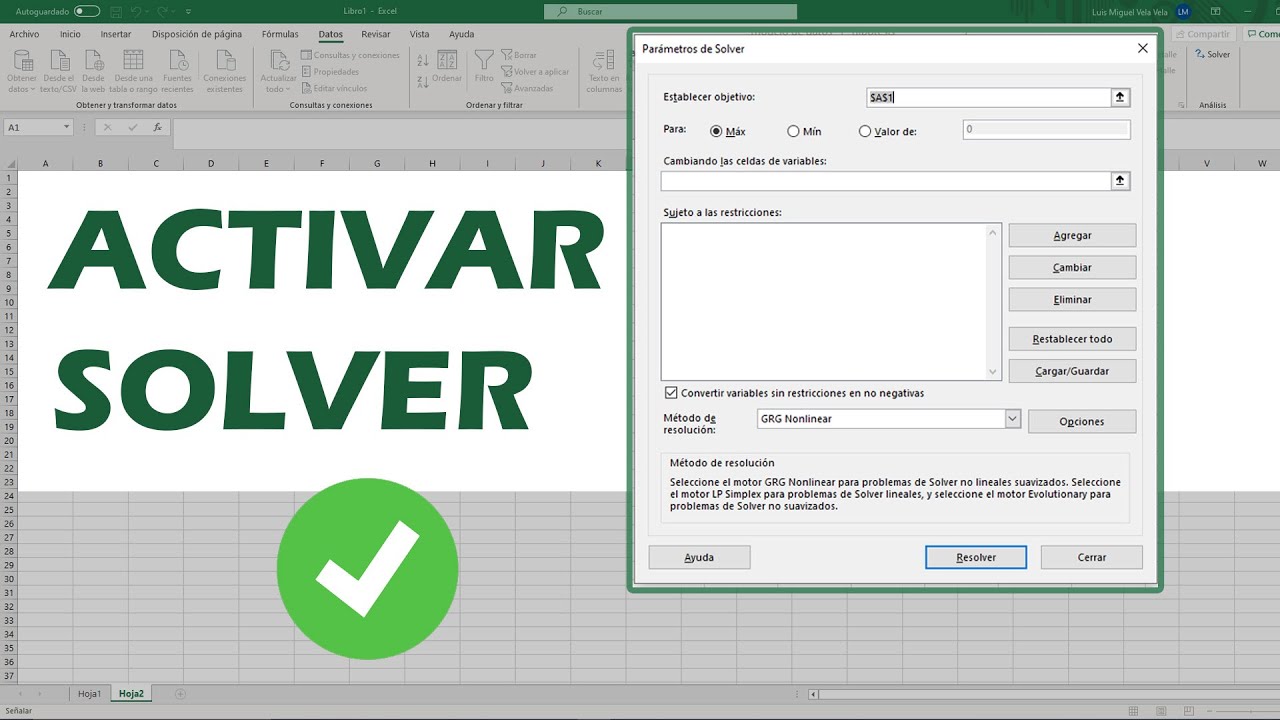1280x720 pixels.
Task: Click the Cerrar button
Action: [1092, 558]
